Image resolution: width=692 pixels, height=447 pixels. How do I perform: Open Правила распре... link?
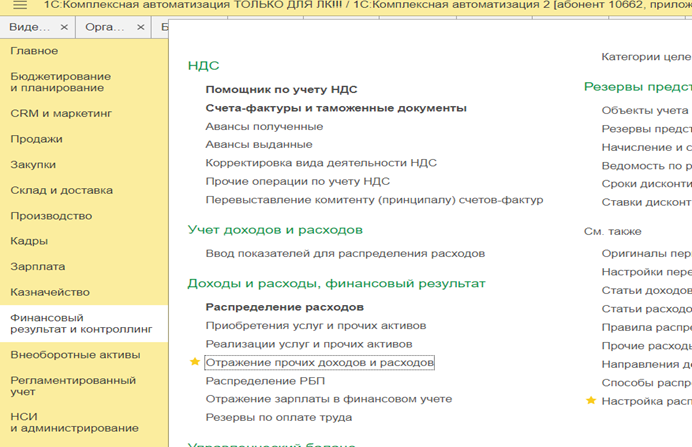click(x=647, y=327)
